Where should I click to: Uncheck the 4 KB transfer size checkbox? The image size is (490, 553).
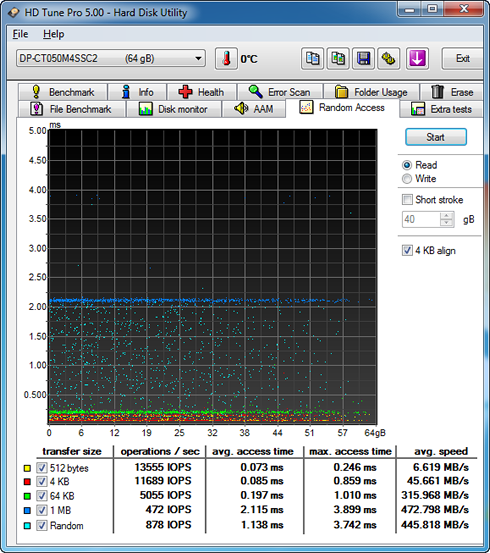point(42,482)
